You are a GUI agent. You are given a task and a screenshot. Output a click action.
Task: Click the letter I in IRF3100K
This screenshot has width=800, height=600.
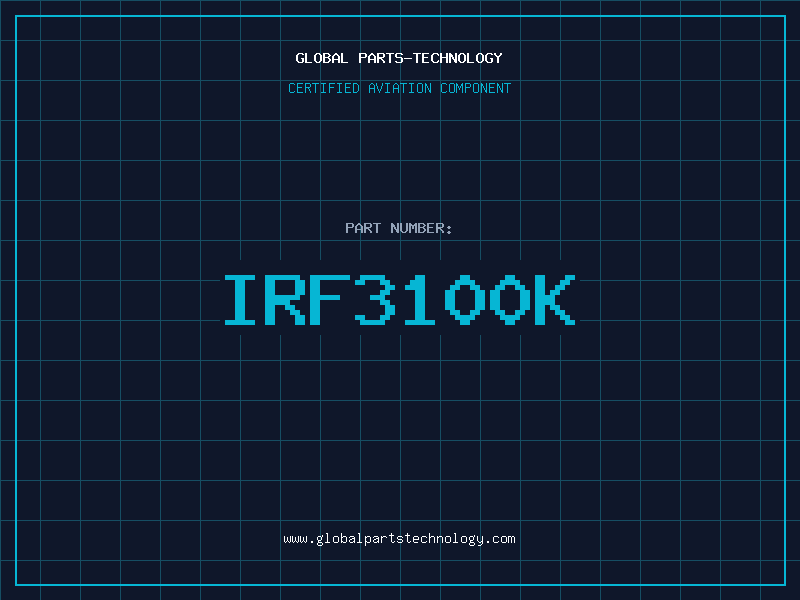point(242,300)
